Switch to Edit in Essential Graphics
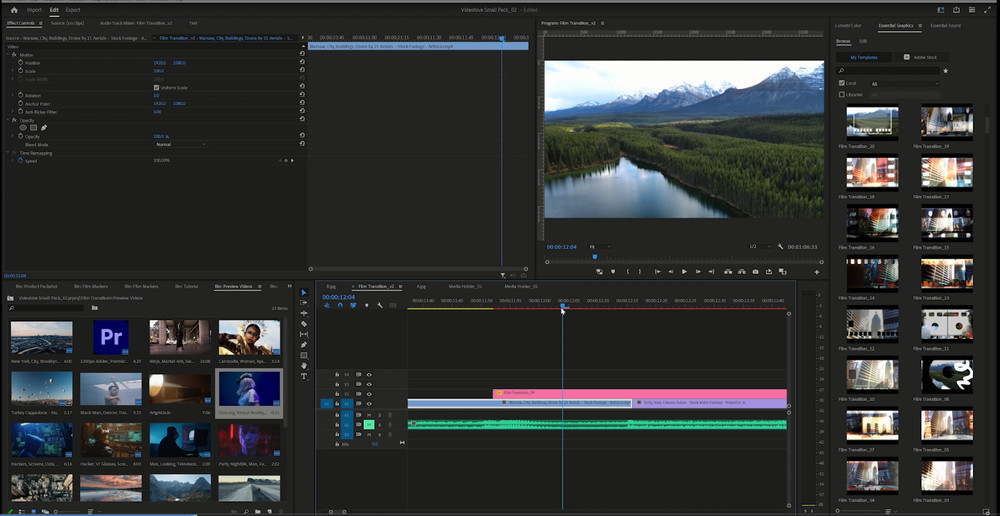 click(863, 41)
